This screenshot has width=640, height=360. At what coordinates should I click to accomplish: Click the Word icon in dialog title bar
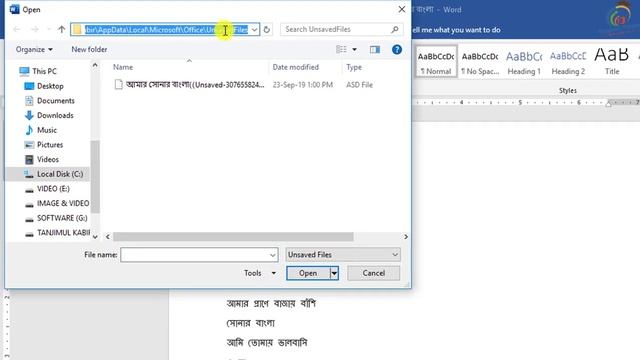point(15,9)
